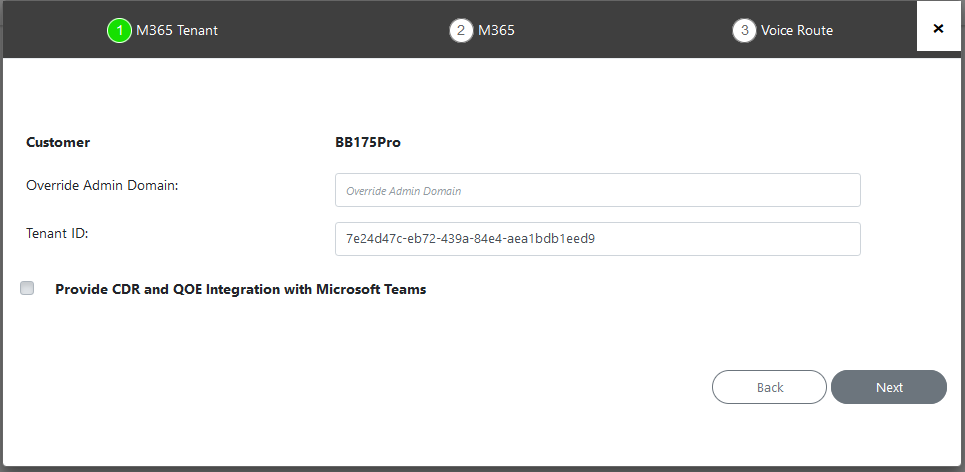Click the step 2 circle icon
965x472 pixels.
pyautogui.click(x=461, y=30)
